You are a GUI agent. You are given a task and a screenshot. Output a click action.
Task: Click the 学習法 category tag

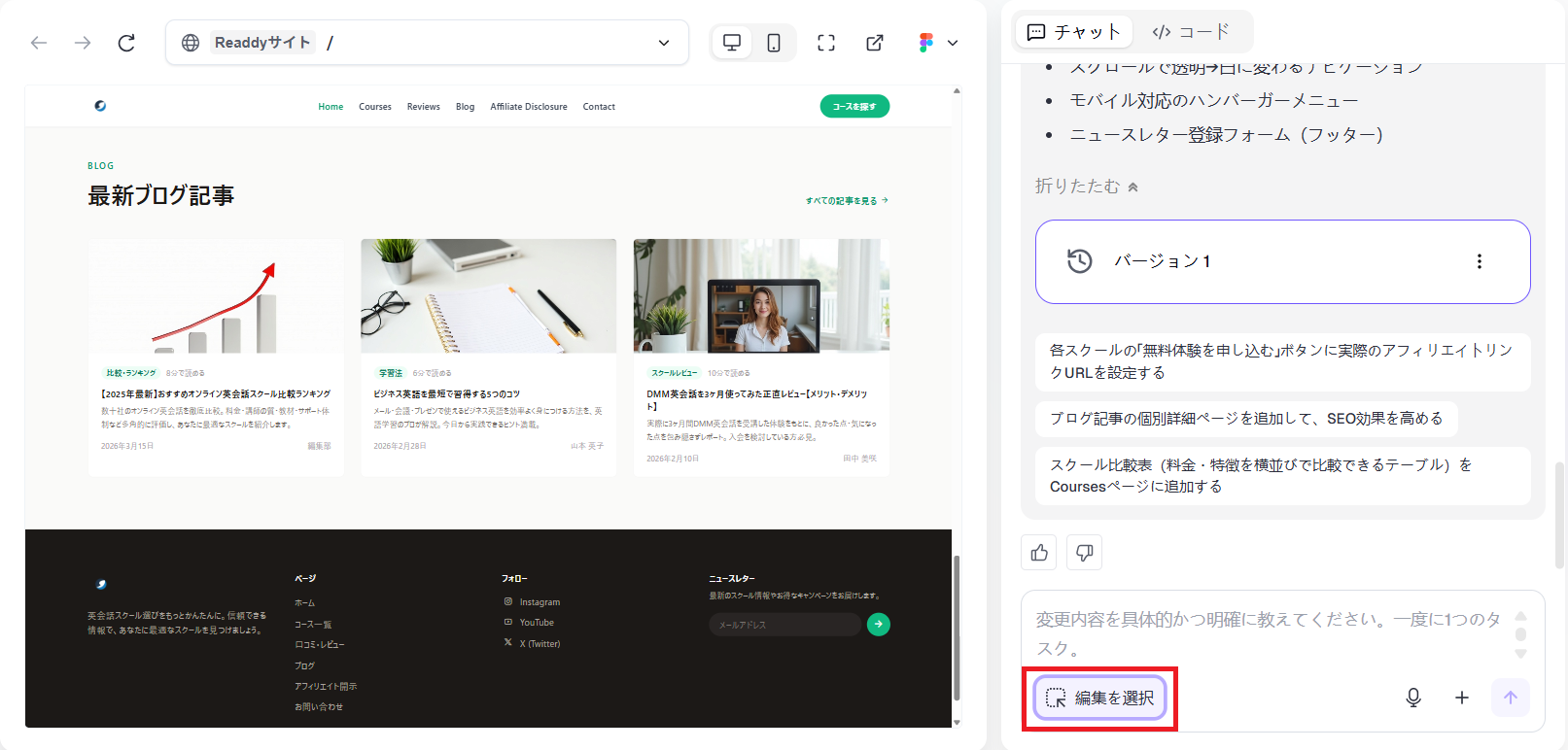click(391, 373)
